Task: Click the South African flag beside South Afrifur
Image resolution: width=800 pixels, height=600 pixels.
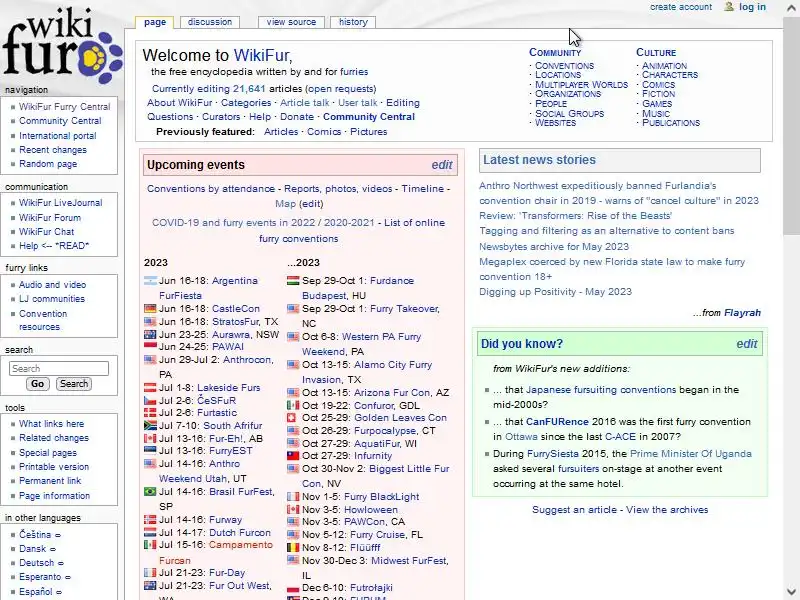Action: (x=150, y=426)
